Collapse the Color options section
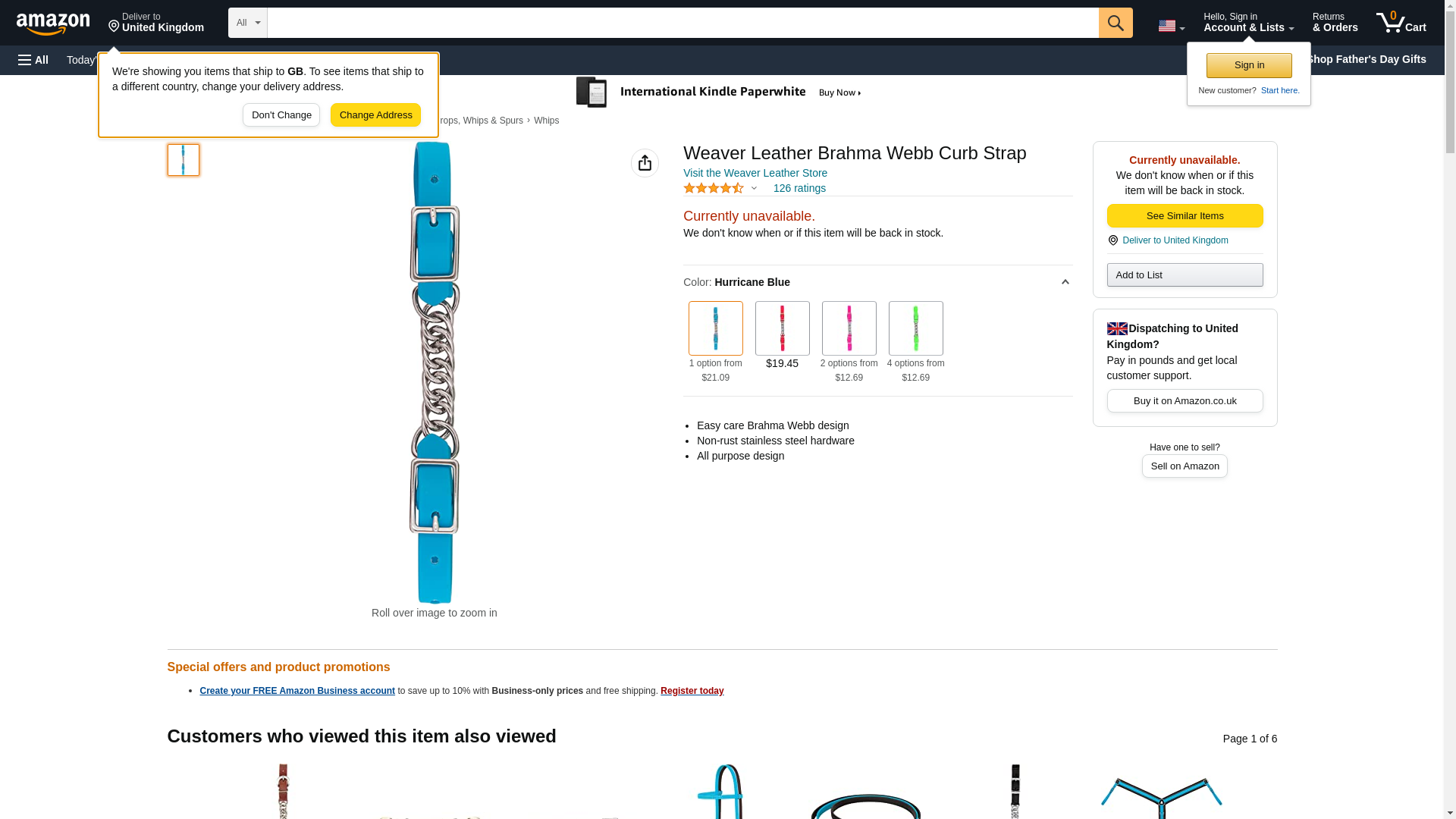Viewport: 1456px width, 819px height. tap(1065, 282)
